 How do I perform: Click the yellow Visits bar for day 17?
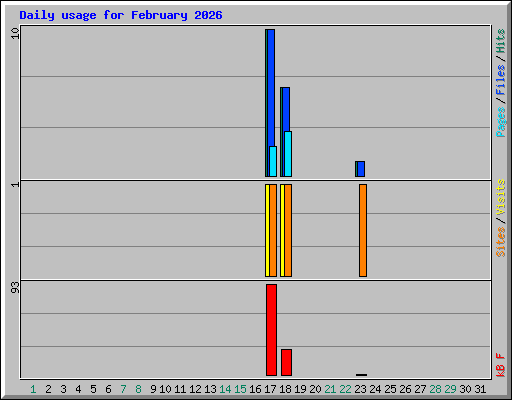point(267,230)
